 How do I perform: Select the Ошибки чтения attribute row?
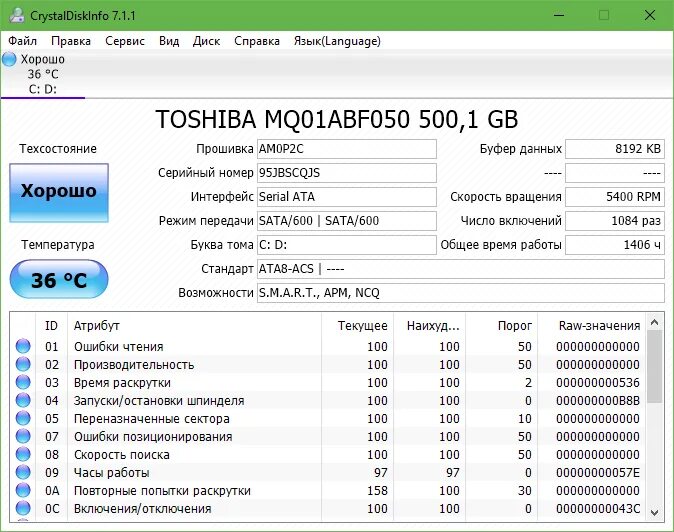pyautogui.click(x=328, y=346)
